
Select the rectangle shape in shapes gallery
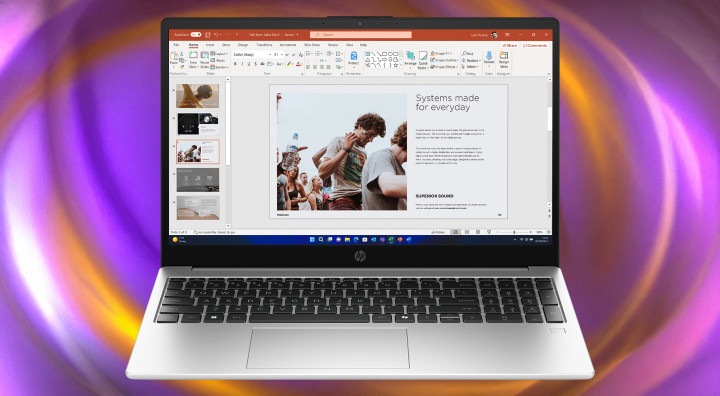[385, 54]
